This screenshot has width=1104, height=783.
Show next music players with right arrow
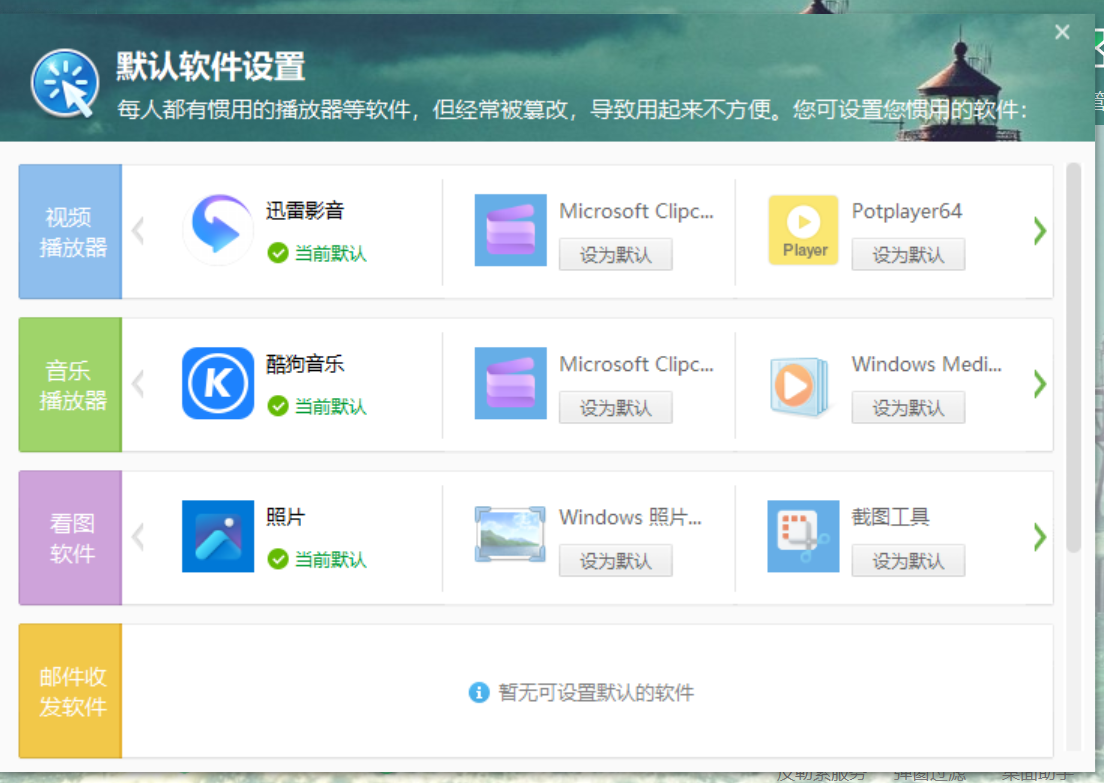(x=1039, y=384)
